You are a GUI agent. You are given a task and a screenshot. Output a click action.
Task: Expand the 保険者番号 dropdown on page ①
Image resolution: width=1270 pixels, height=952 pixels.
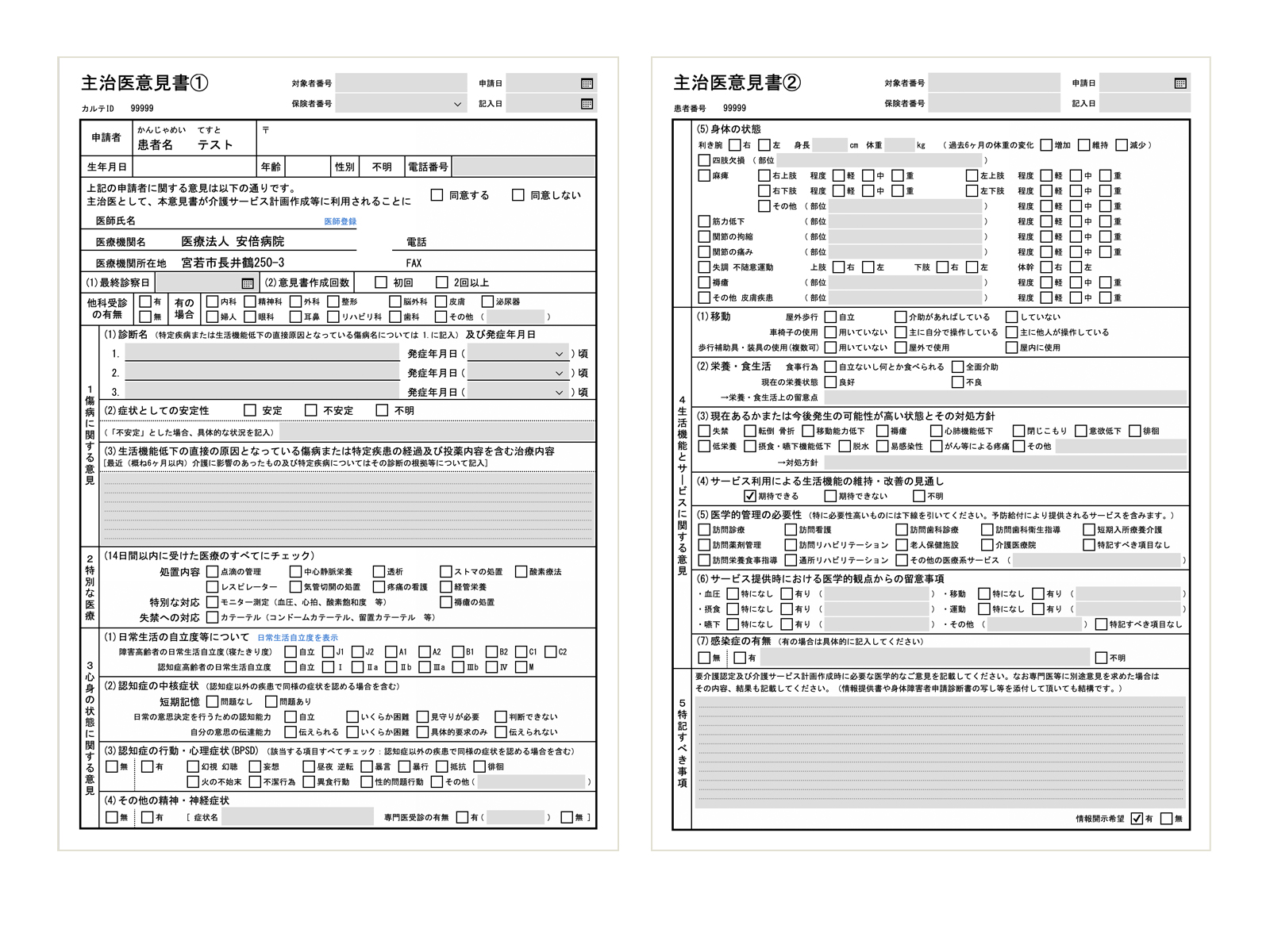[x=457, y=103]
